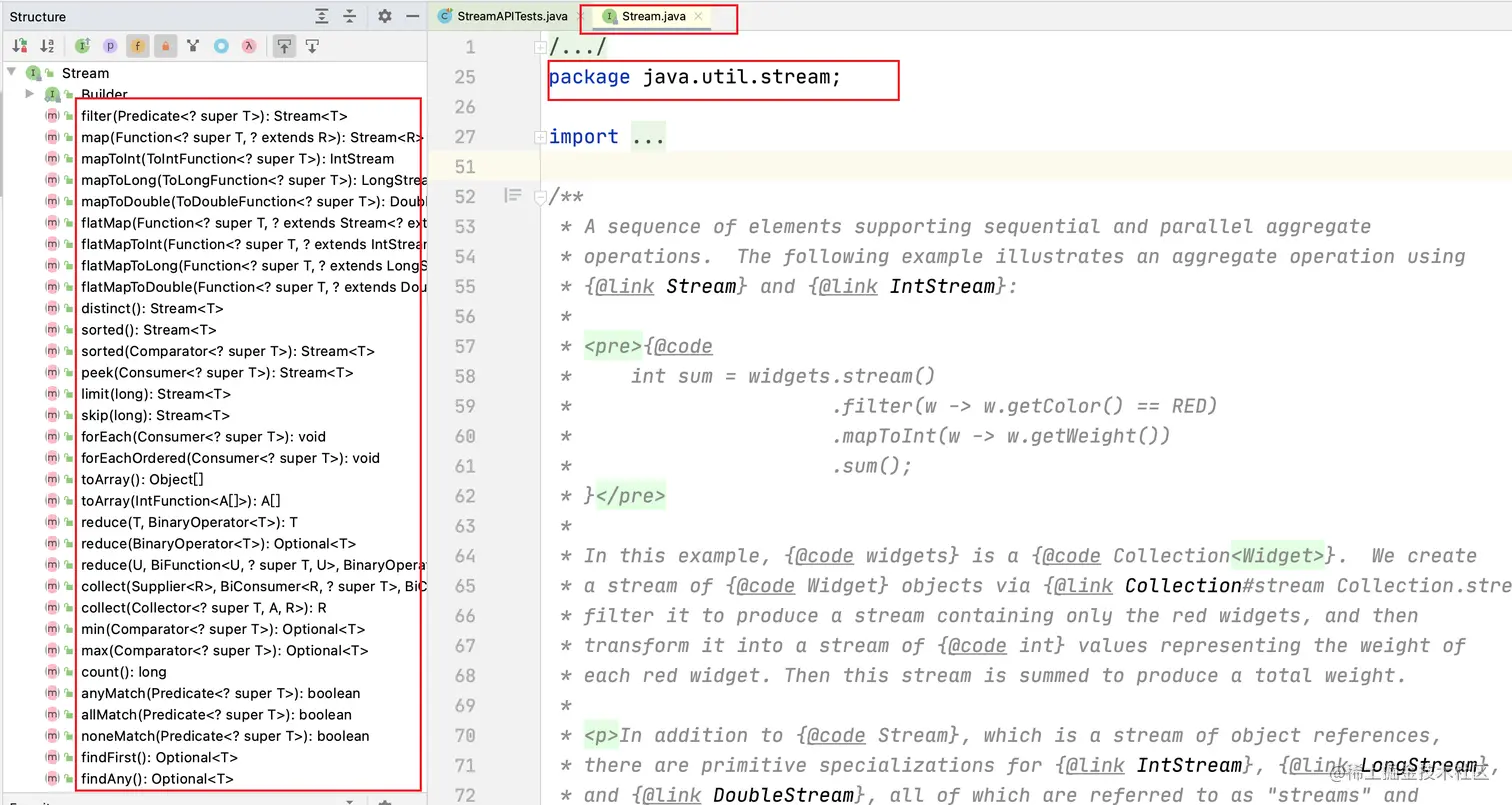Image resolution: width=1512 pixels, height=805 pixels.
Task: Select allMatch(Predicate) method row
Action: (x=216, y=714)
